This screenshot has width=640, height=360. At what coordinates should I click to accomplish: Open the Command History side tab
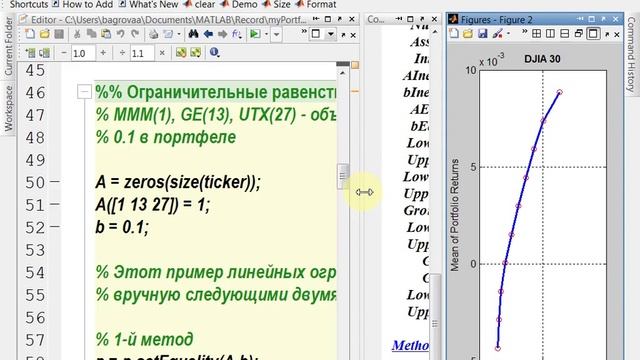632,54
